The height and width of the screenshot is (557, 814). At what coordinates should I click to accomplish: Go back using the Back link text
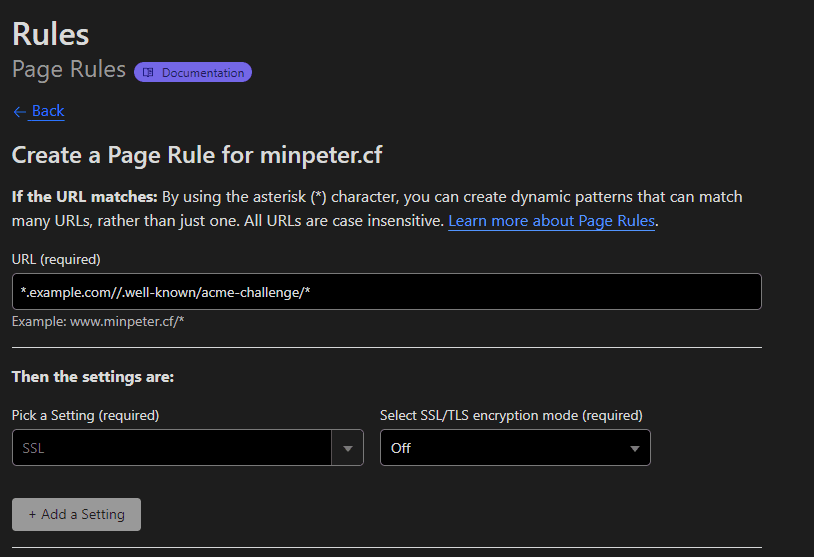47,111
